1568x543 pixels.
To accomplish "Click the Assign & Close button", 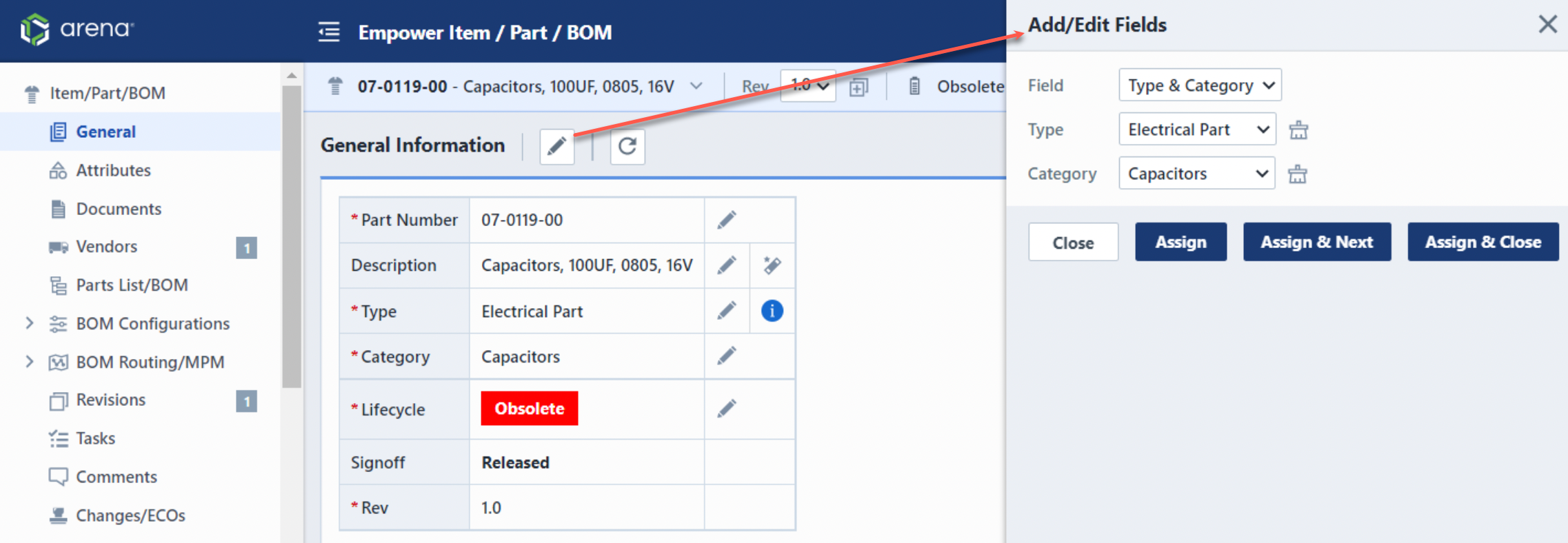I will pyautogui.click(x=1482, y=242).
